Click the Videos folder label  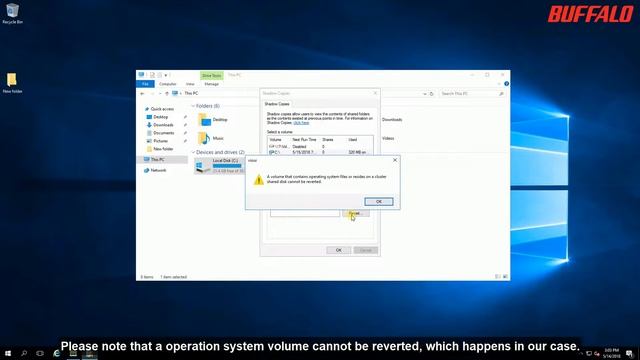tap(388, 138)
